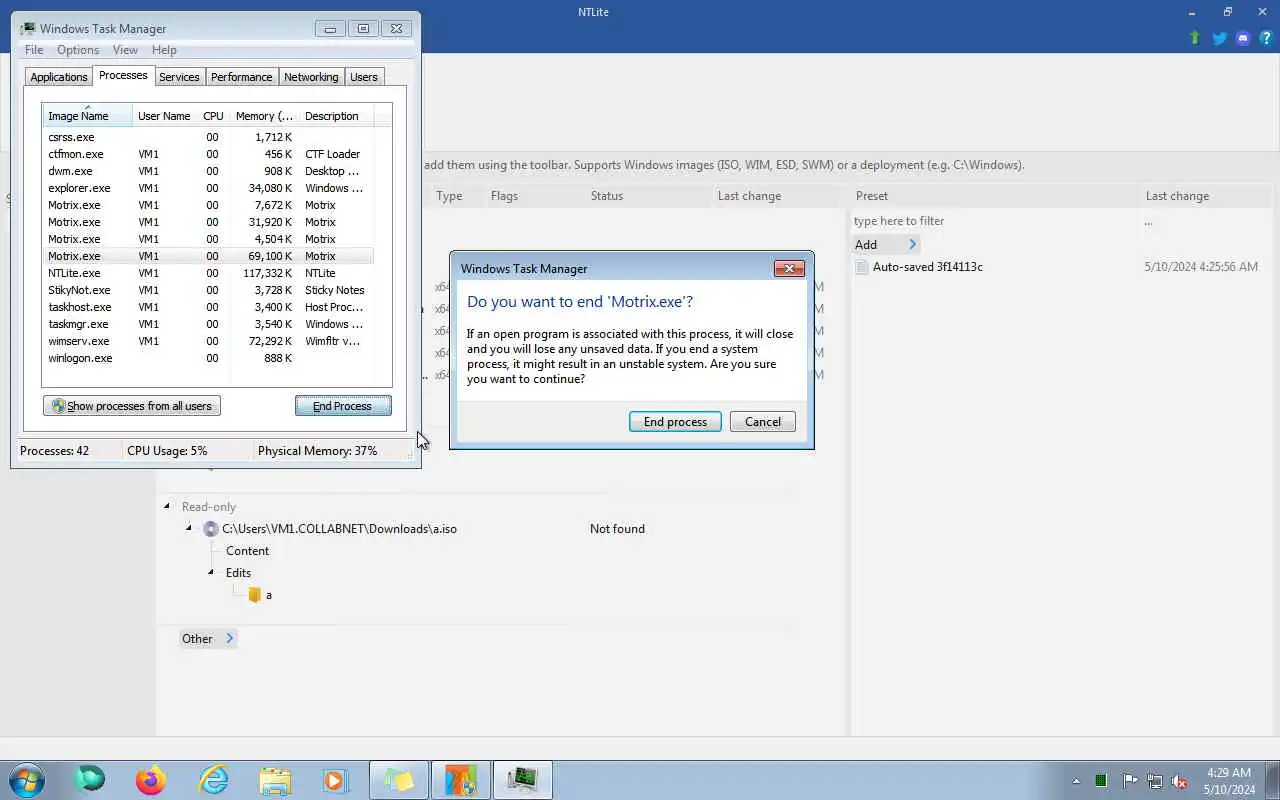Viewport: 1280px width, 800px height.
Task: Switch to Task Manager taskbar button
Action: pos(522,780)
